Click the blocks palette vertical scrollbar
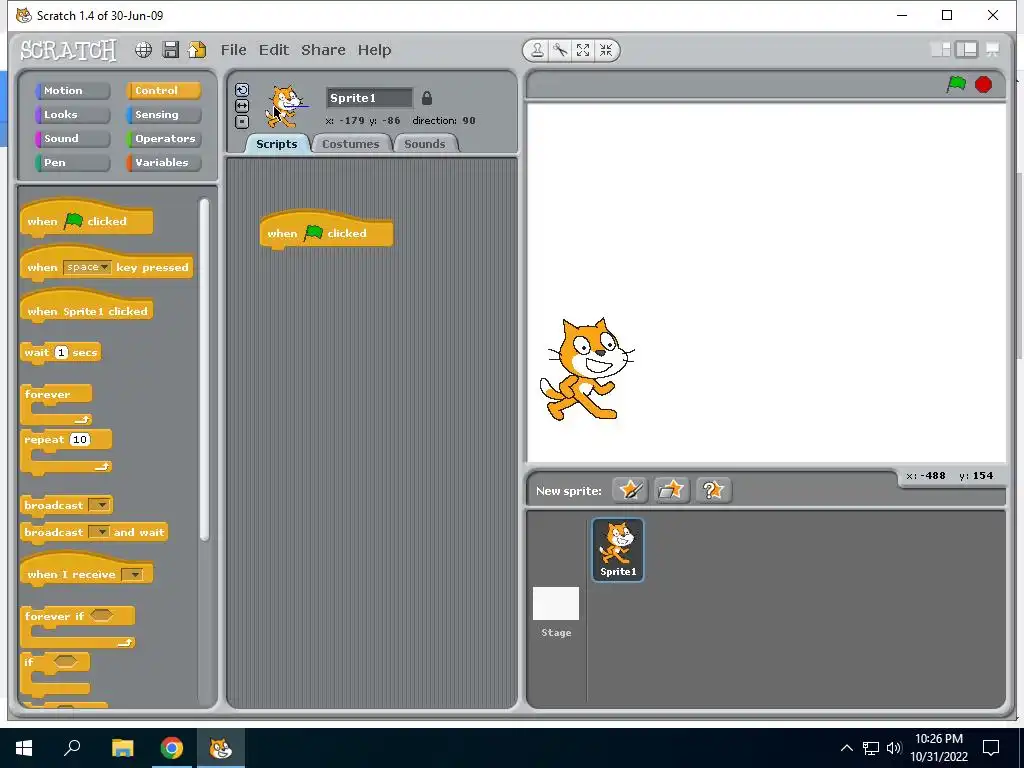 [x=204, y=369]
